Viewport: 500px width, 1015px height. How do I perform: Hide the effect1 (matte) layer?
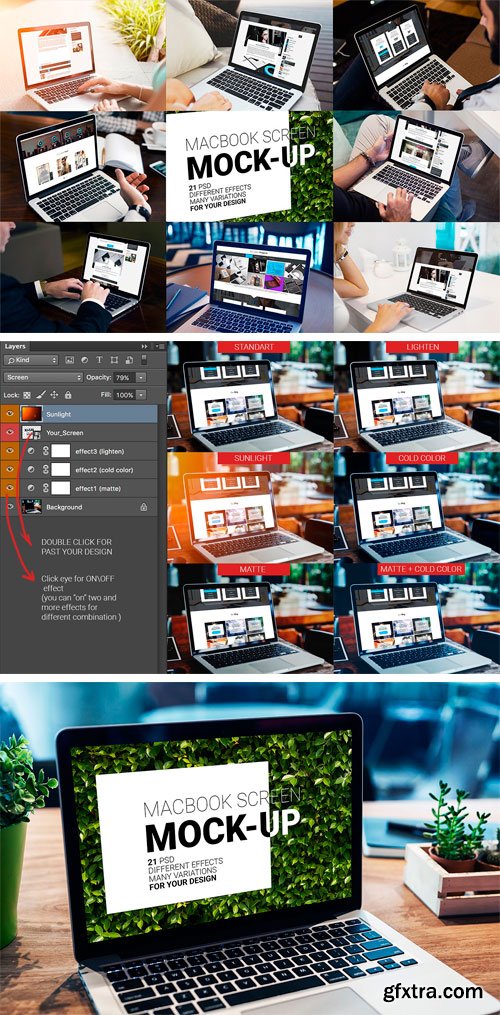(10, 487)
